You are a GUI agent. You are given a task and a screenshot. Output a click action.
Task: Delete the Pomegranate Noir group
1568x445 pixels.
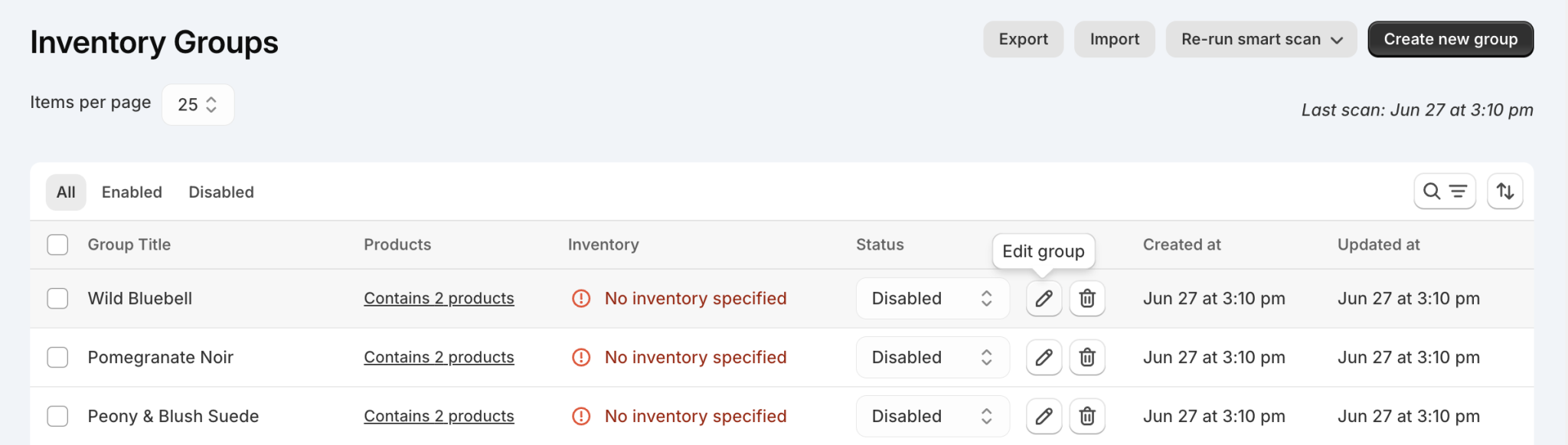pyautogui.click(x=1086, y=357)
